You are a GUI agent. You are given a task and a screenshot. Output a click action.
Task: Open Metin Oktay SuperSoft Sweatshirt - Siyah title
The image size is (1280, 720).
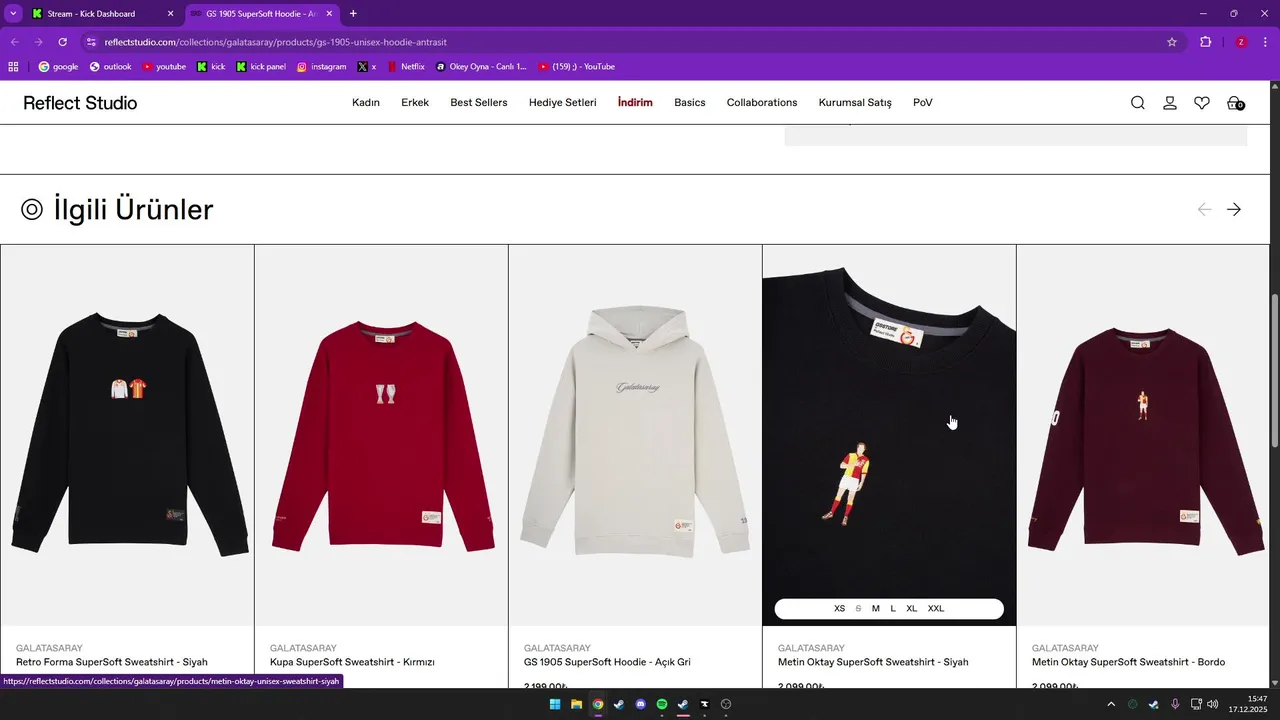873,662
